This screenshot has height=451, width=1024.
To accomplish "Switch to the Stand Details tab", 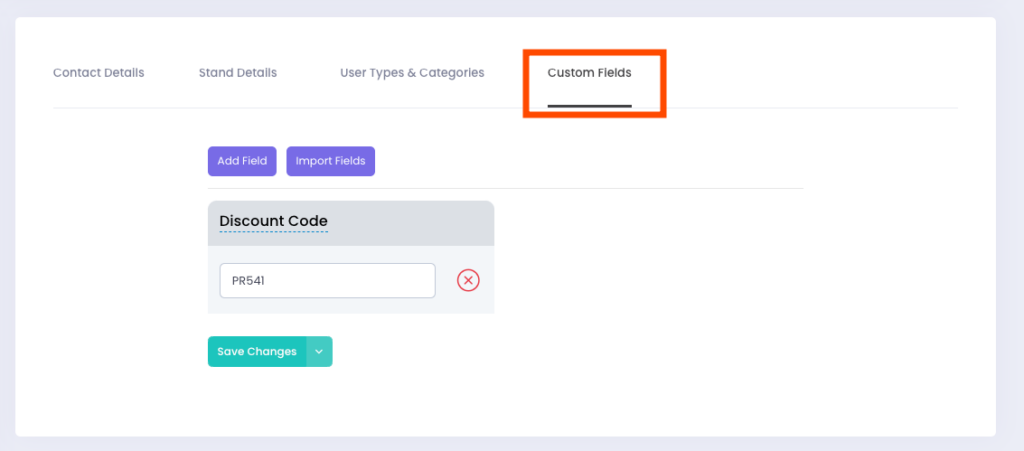I will pyautogui.click(x=238, y=73).
